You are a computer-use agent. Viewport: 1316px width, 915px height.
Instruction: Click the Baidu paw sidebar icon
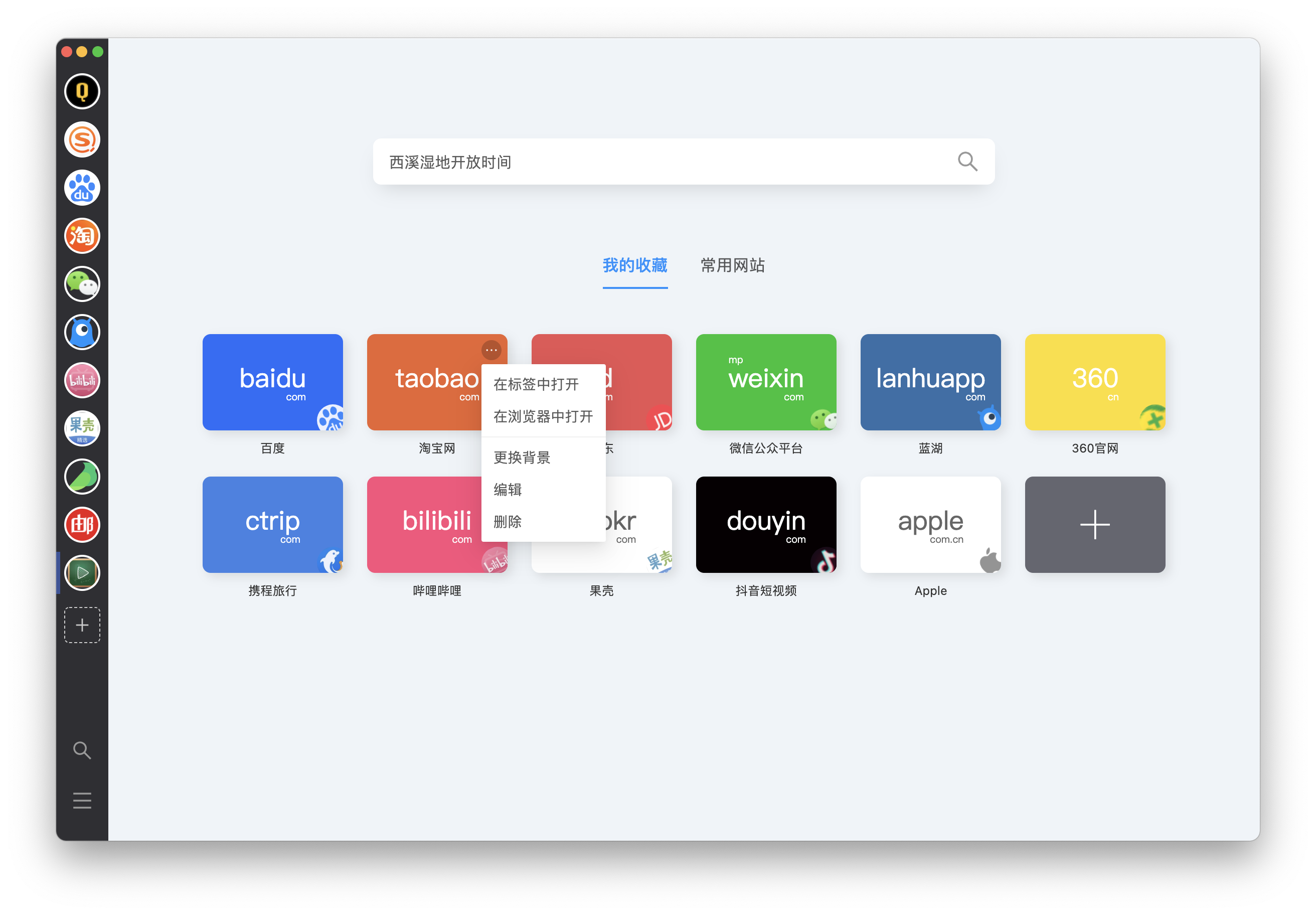(x=82, y=188)
